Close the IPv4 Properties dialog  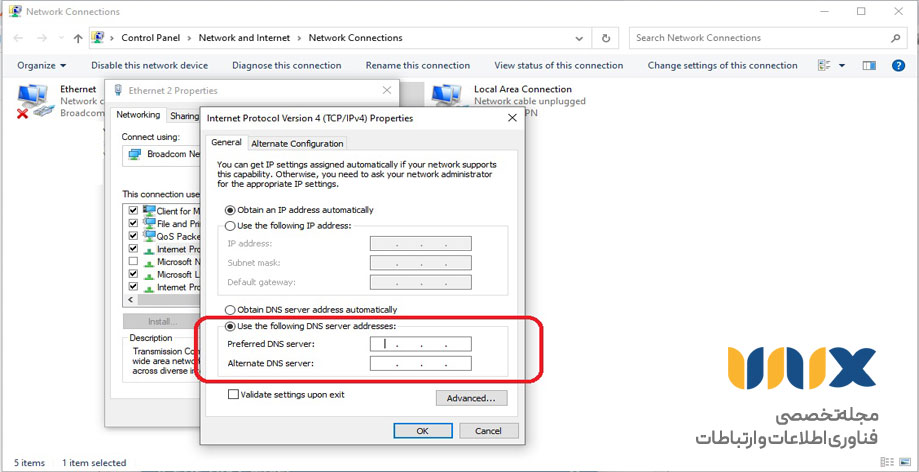click(x=512, y=118)
